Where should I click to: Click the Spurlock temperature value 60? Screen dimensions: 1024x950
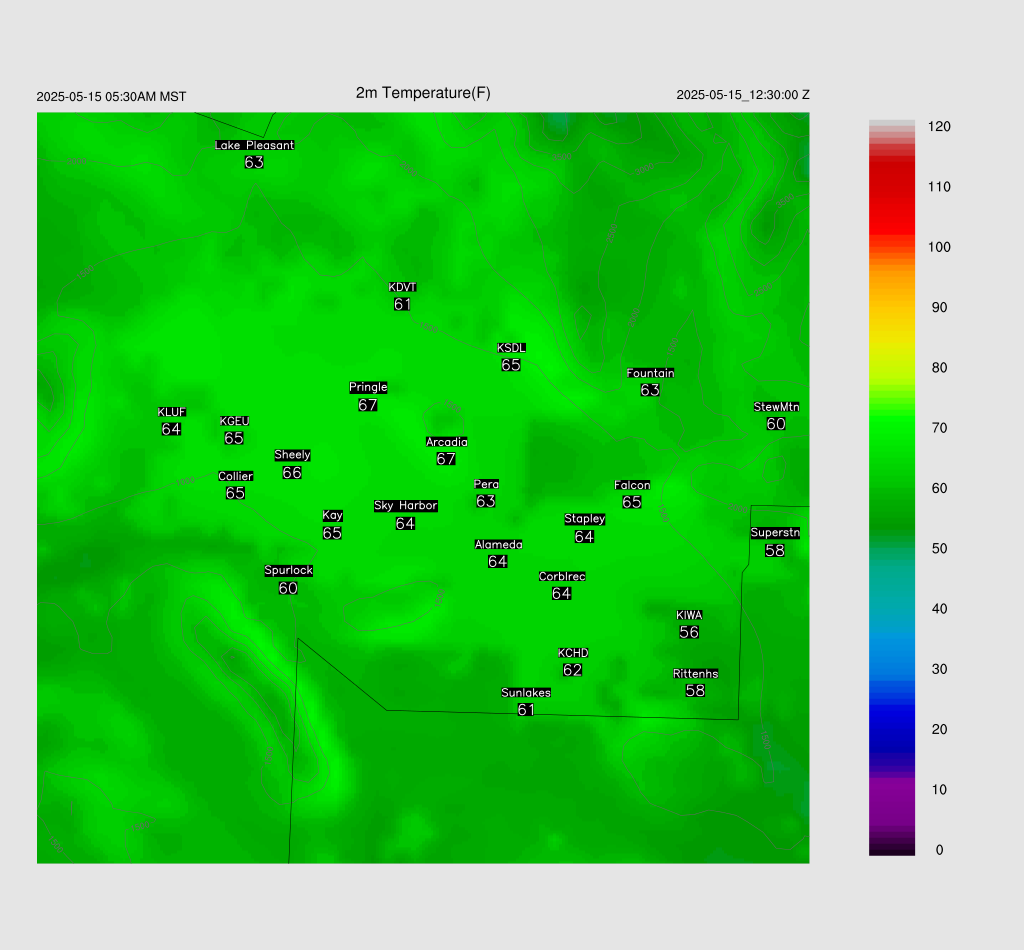click(x=288, y=588)
